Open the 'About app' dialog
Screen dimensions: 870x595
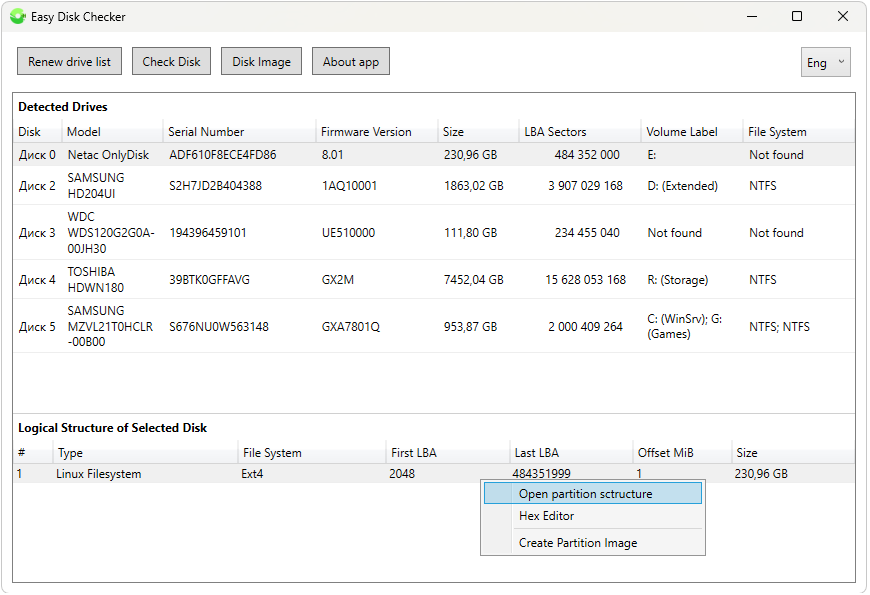[x=350, y=61]
